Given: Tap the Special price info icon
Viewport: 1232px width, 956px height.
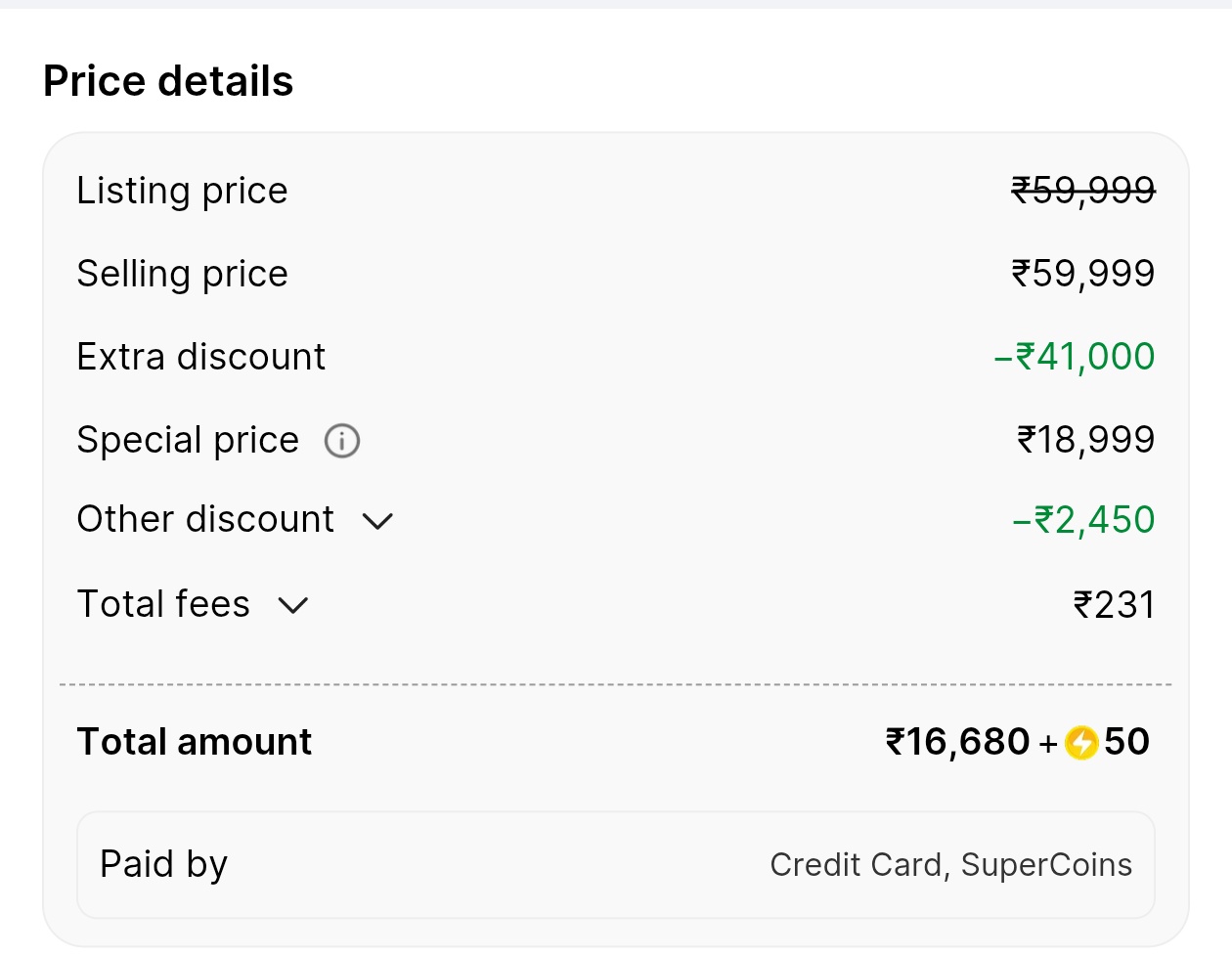Looking at the screenshot, I should [x=342, y=441].
